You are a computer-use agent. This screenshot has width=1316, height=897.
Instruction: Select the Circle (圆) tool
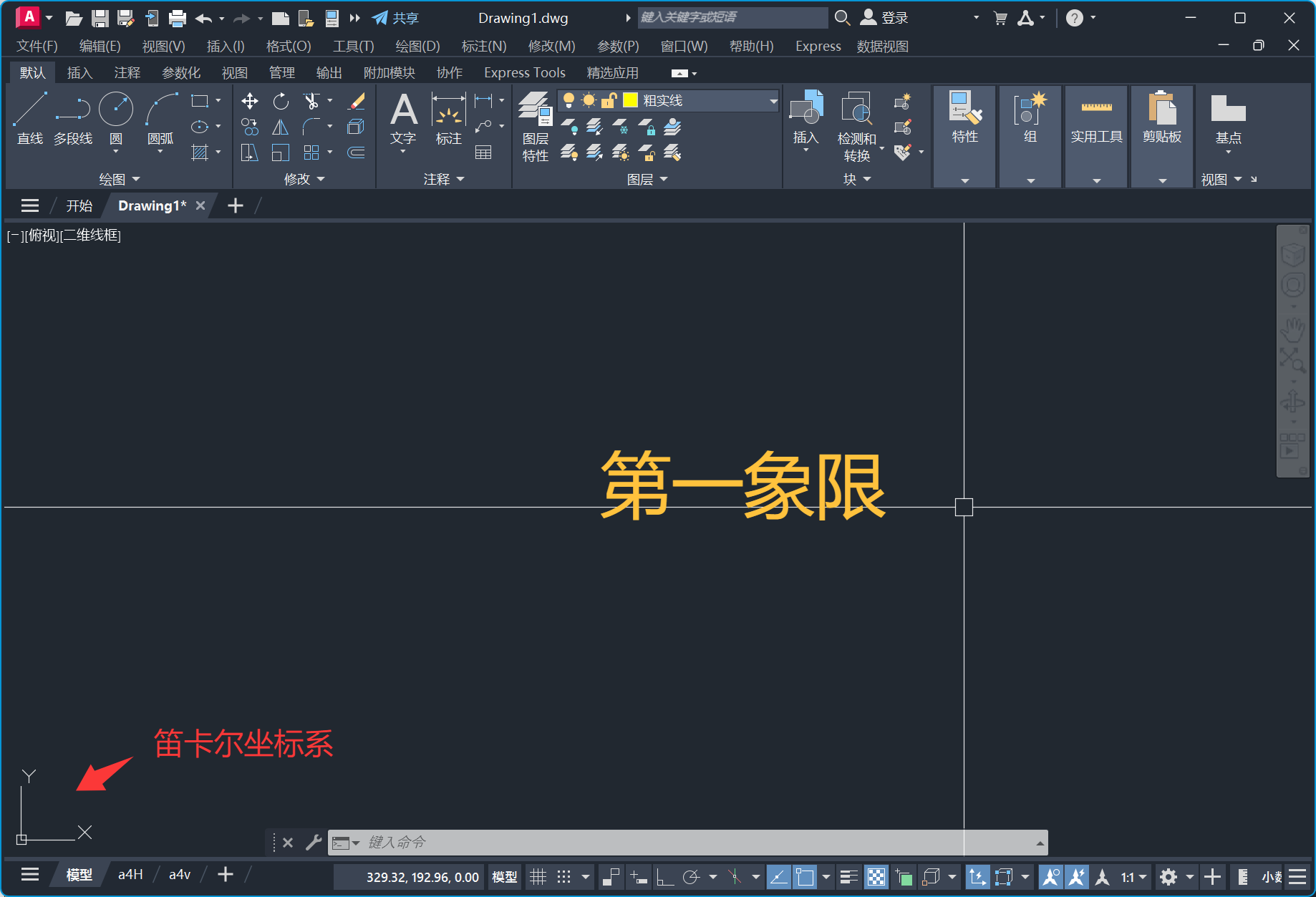(116, 118)
